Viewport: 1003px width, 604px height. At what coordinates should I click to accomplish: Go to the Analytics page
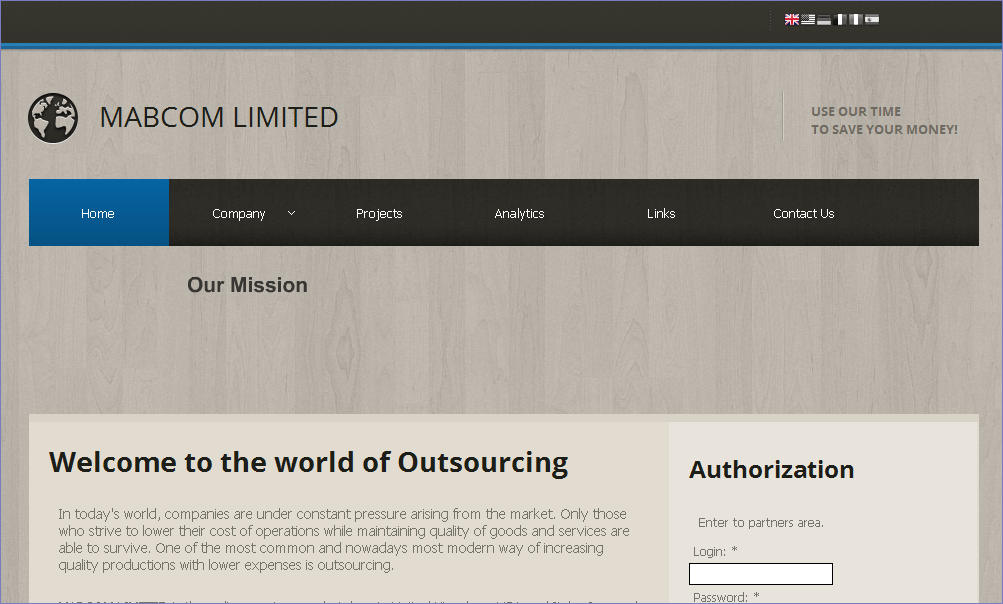point(519,214)
